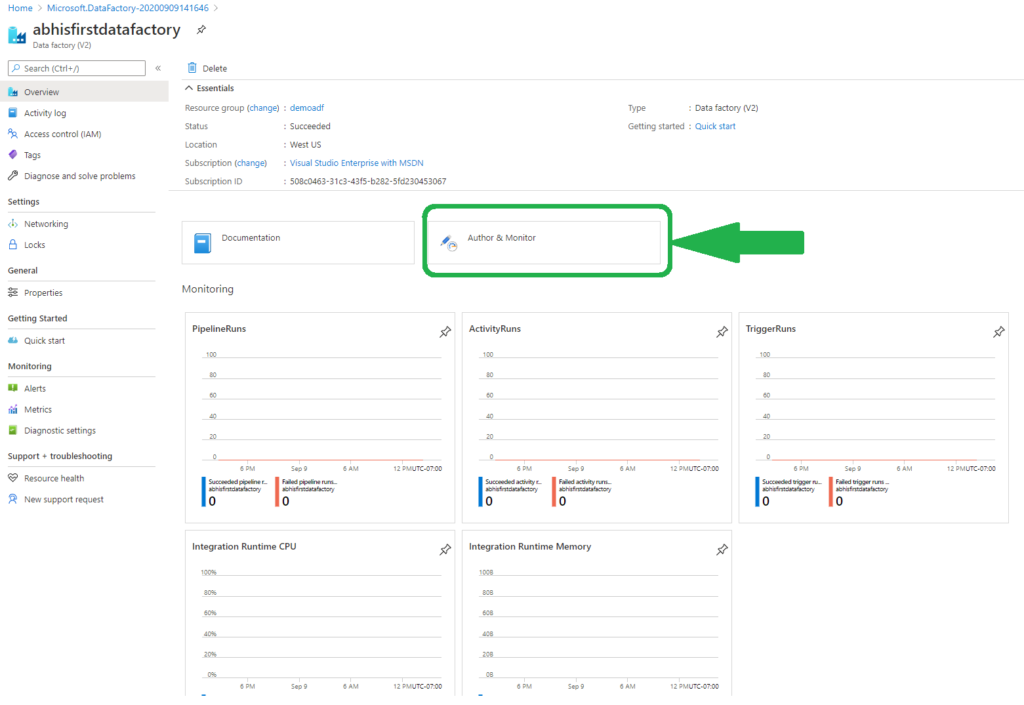Pin Integration Runtime CPU chart
Viewport: 1024px width, 705px height.
pyautogui.click(x=445, y=550)
